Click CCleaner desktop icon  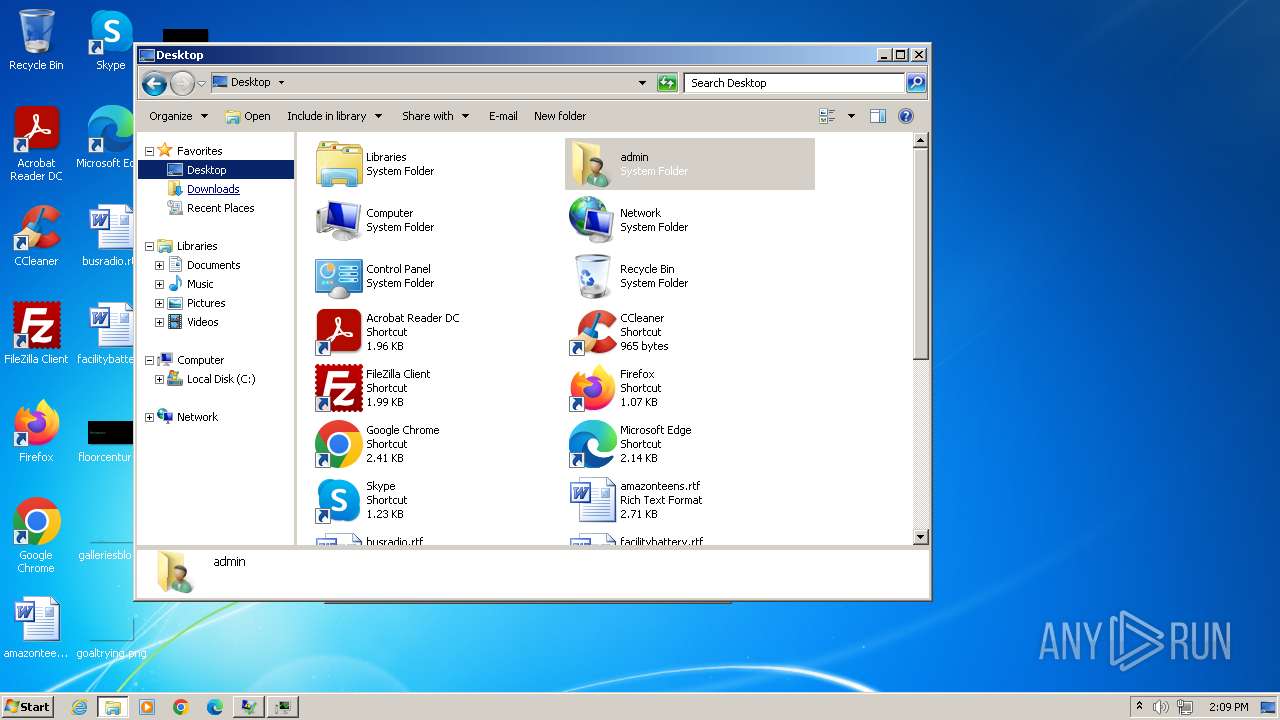point(36,228)
